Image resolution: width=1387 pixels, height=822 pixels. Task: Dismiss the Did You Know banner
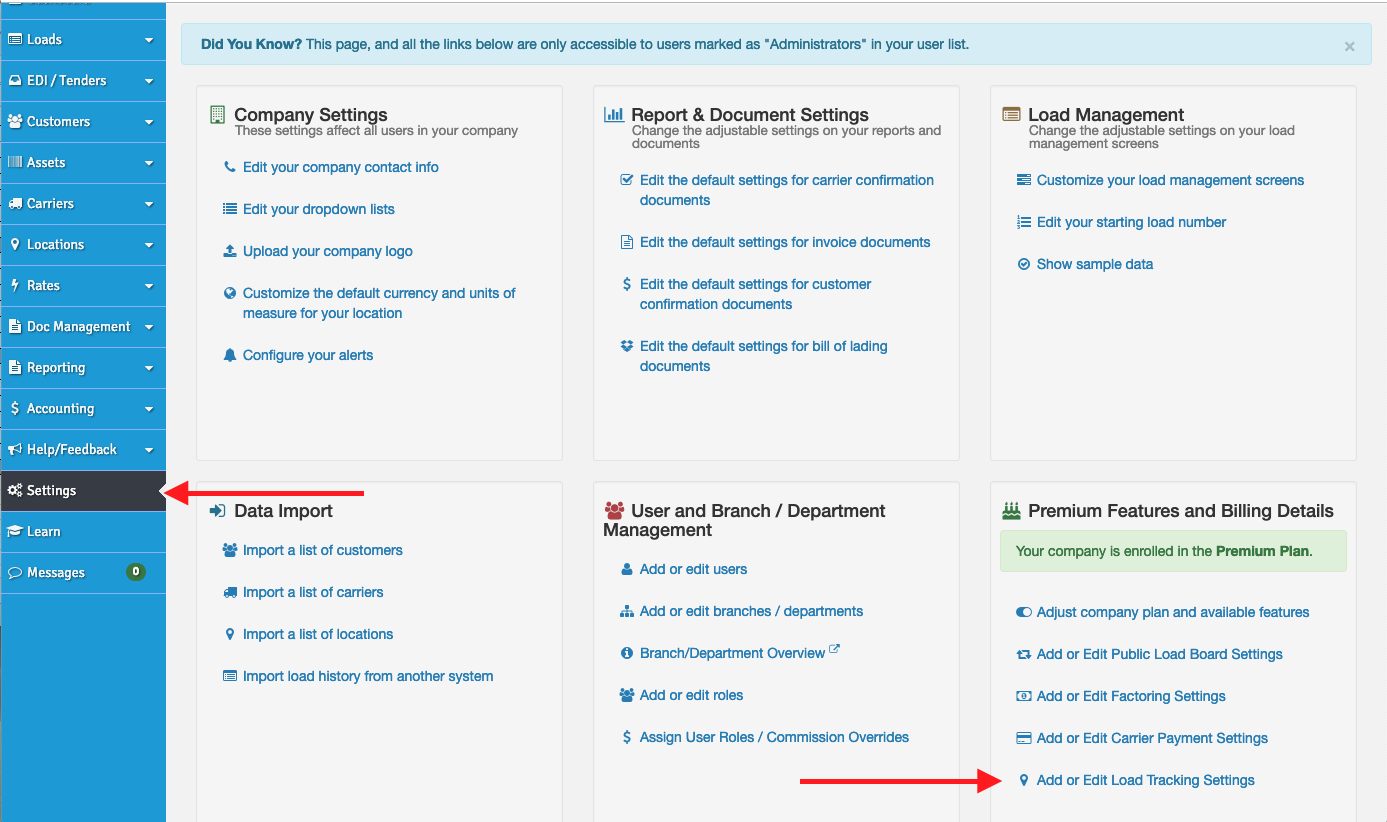click(1349, 47)
